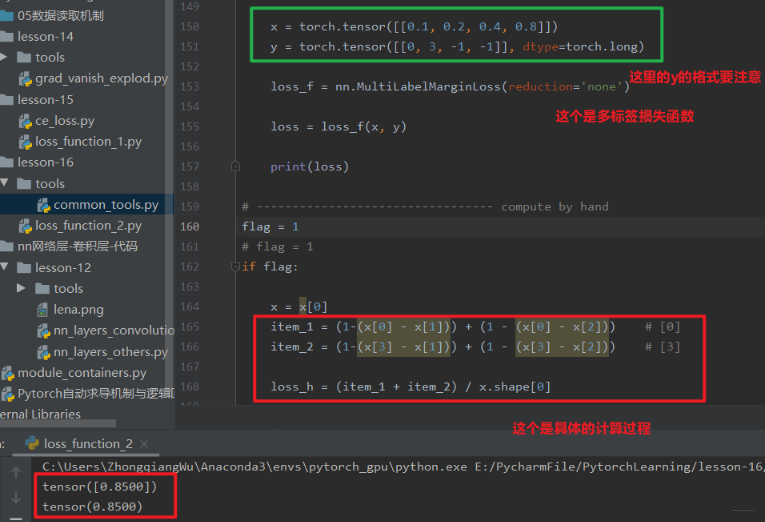Collapse the lesson-12 folder
Screen dimensions: 765x522
[4, 267]
